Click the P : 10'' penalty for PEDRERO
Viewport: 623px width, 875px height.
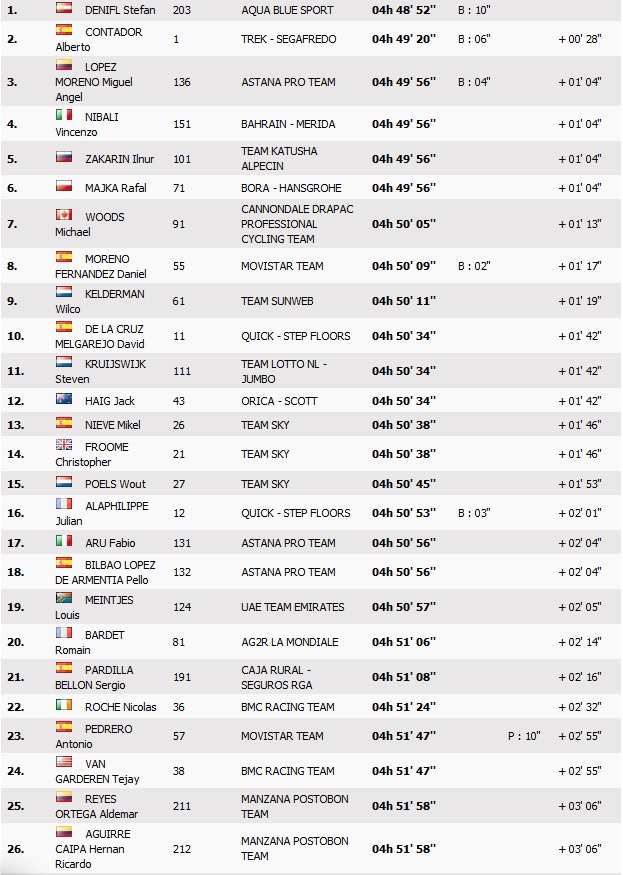(x=523, y=736)
